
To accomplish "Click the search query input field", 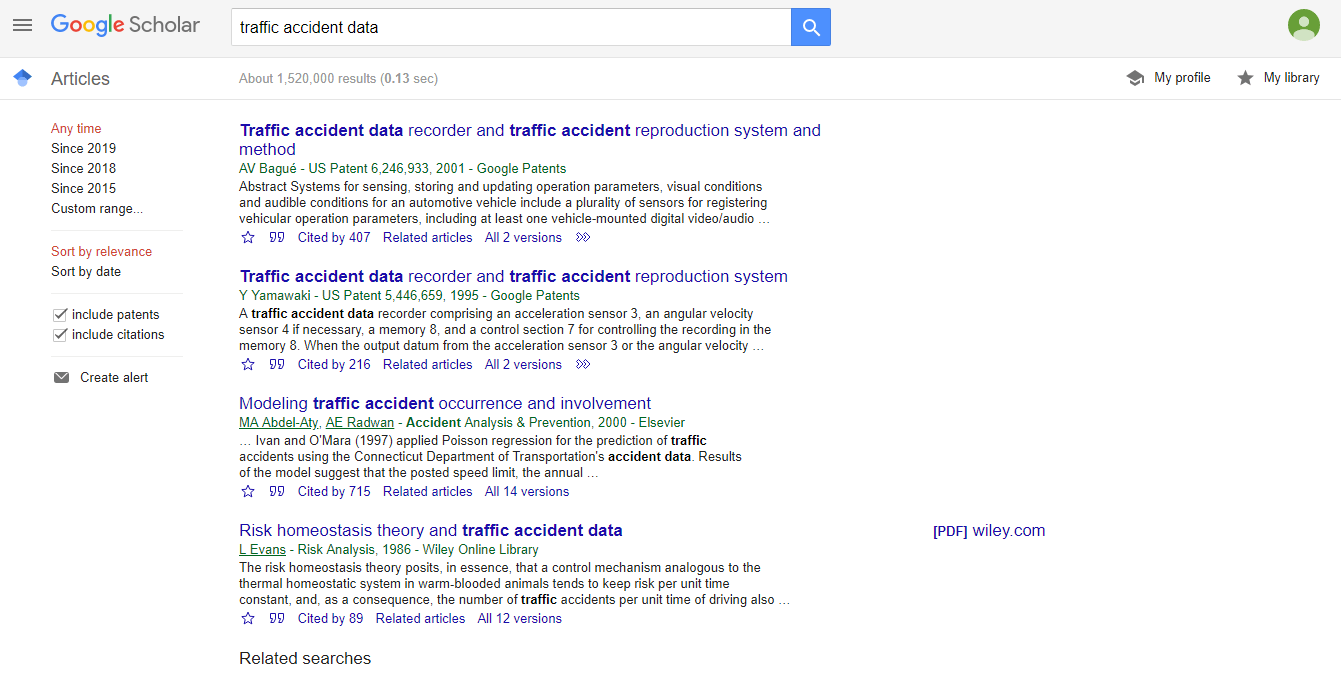I will [510, 28].
